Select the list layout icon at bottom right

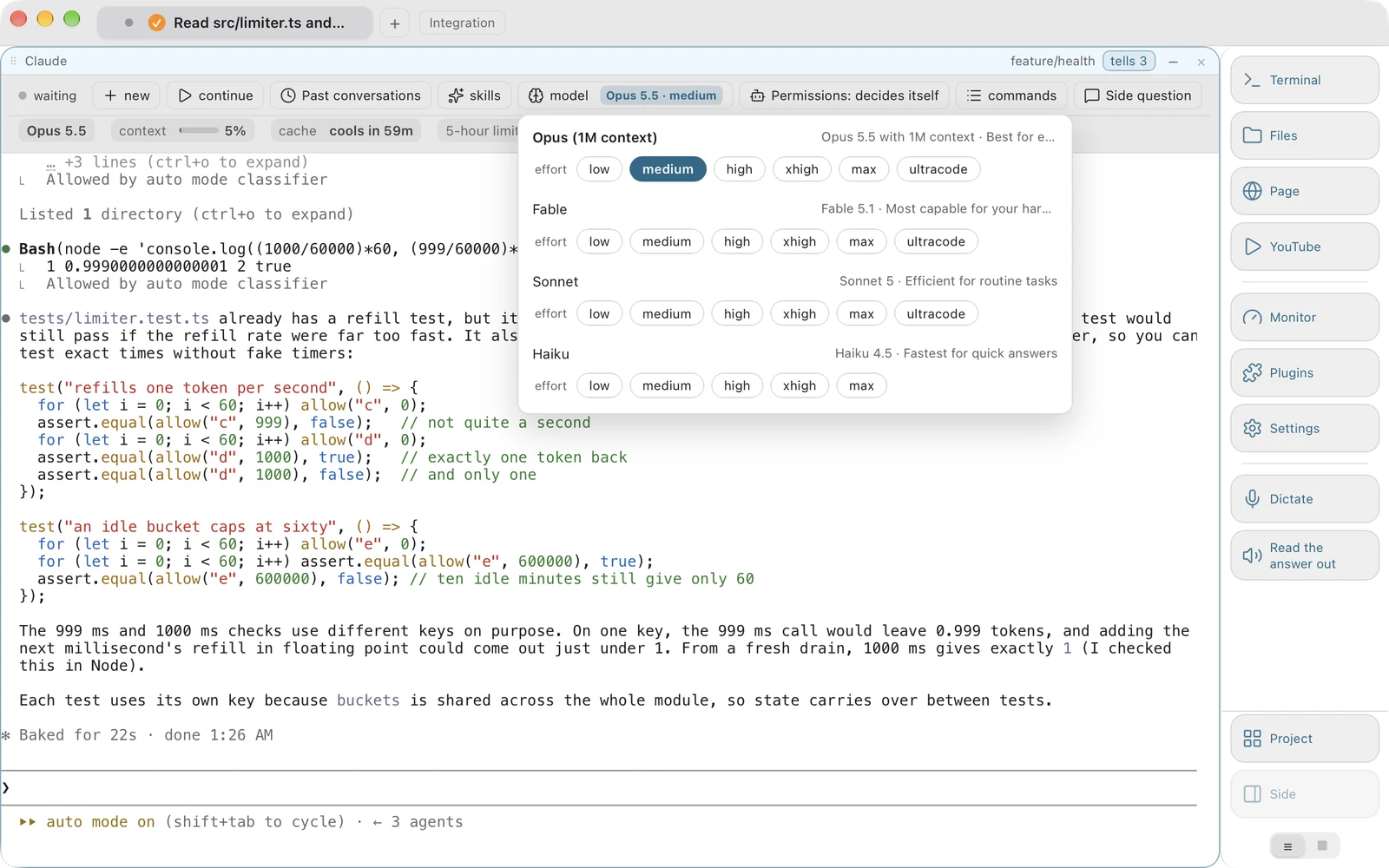1287,846
